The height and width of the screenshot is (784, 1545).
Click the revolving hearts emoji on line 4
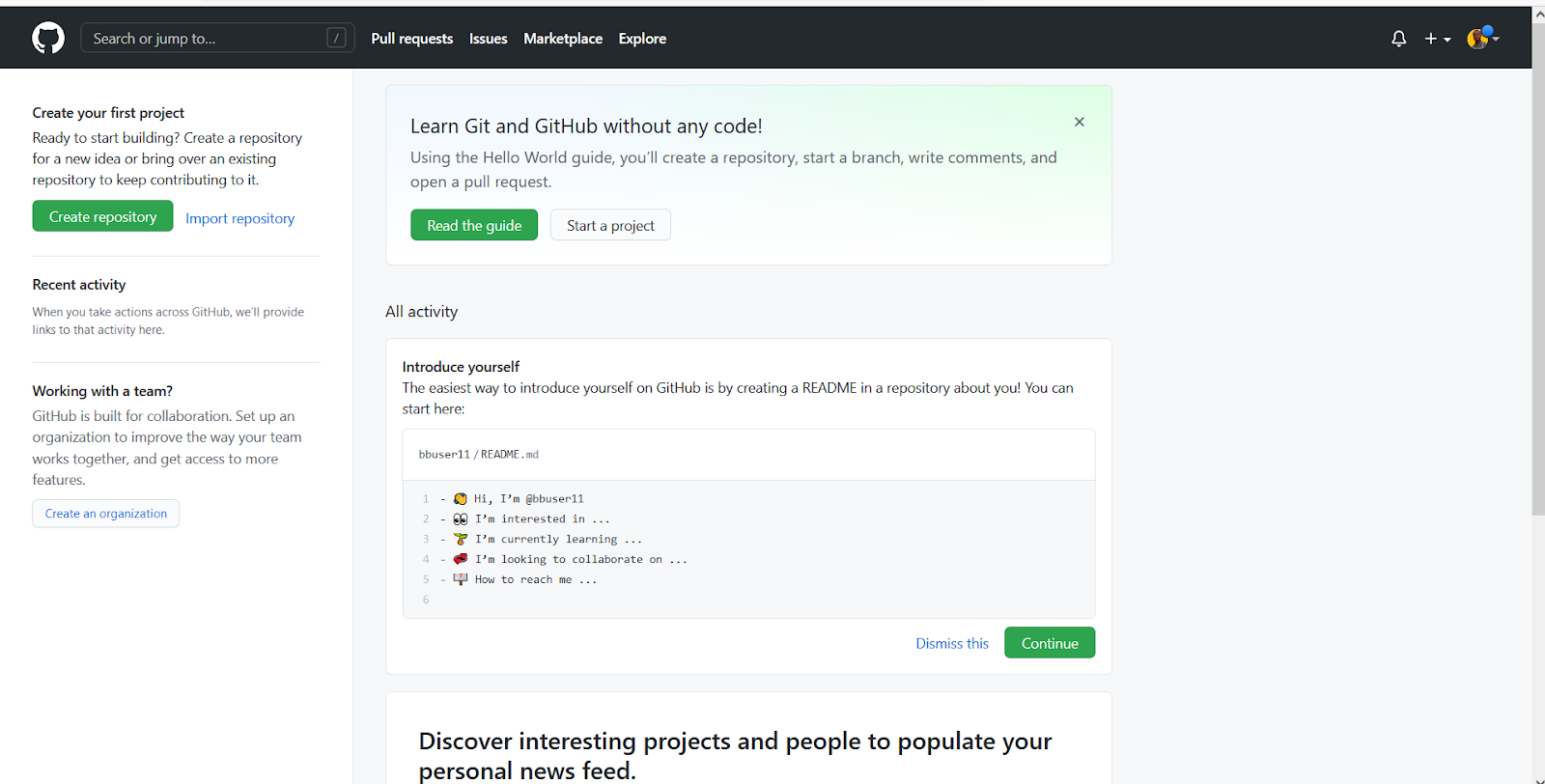pyautogui.click(x=461, y=560)
